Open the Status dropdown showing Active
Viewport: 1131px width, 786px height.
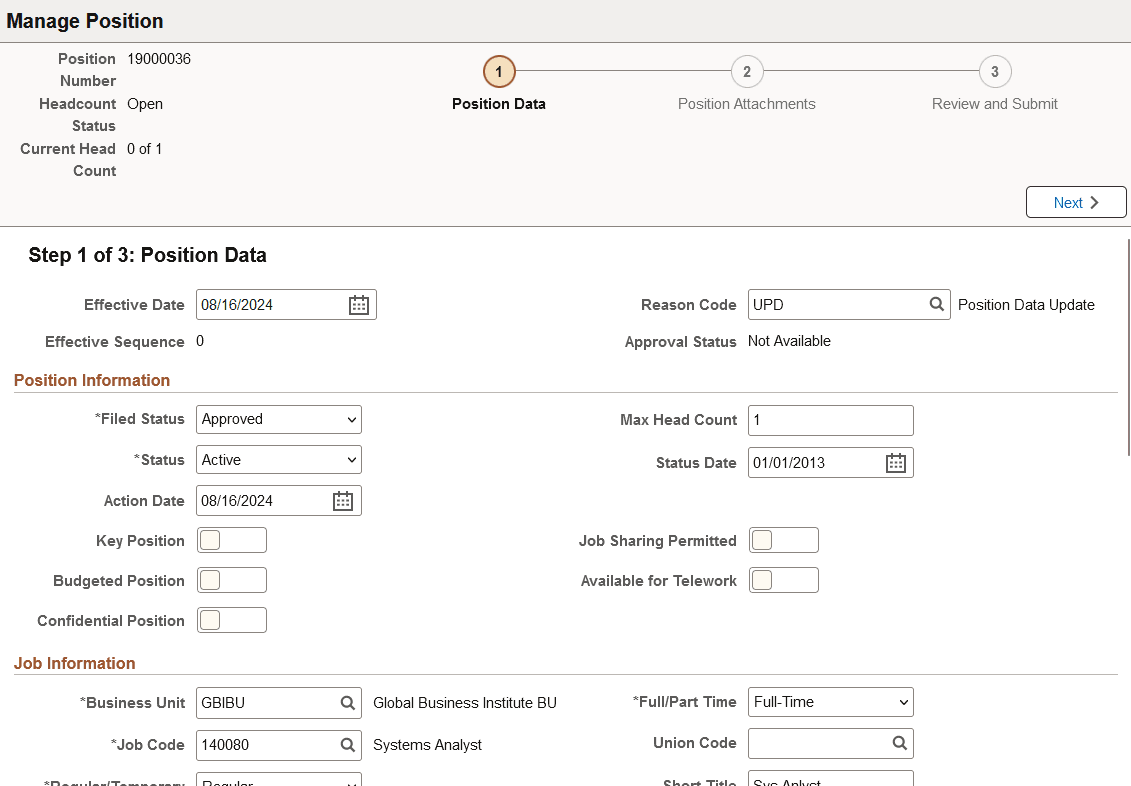(x=278, y=459)
